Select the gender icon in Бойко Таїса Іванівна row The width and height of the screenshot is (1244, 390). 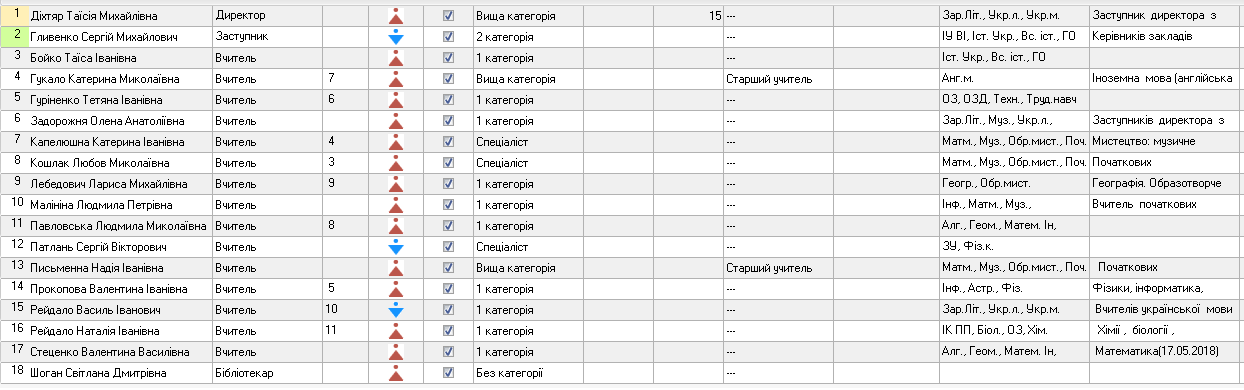395,58
